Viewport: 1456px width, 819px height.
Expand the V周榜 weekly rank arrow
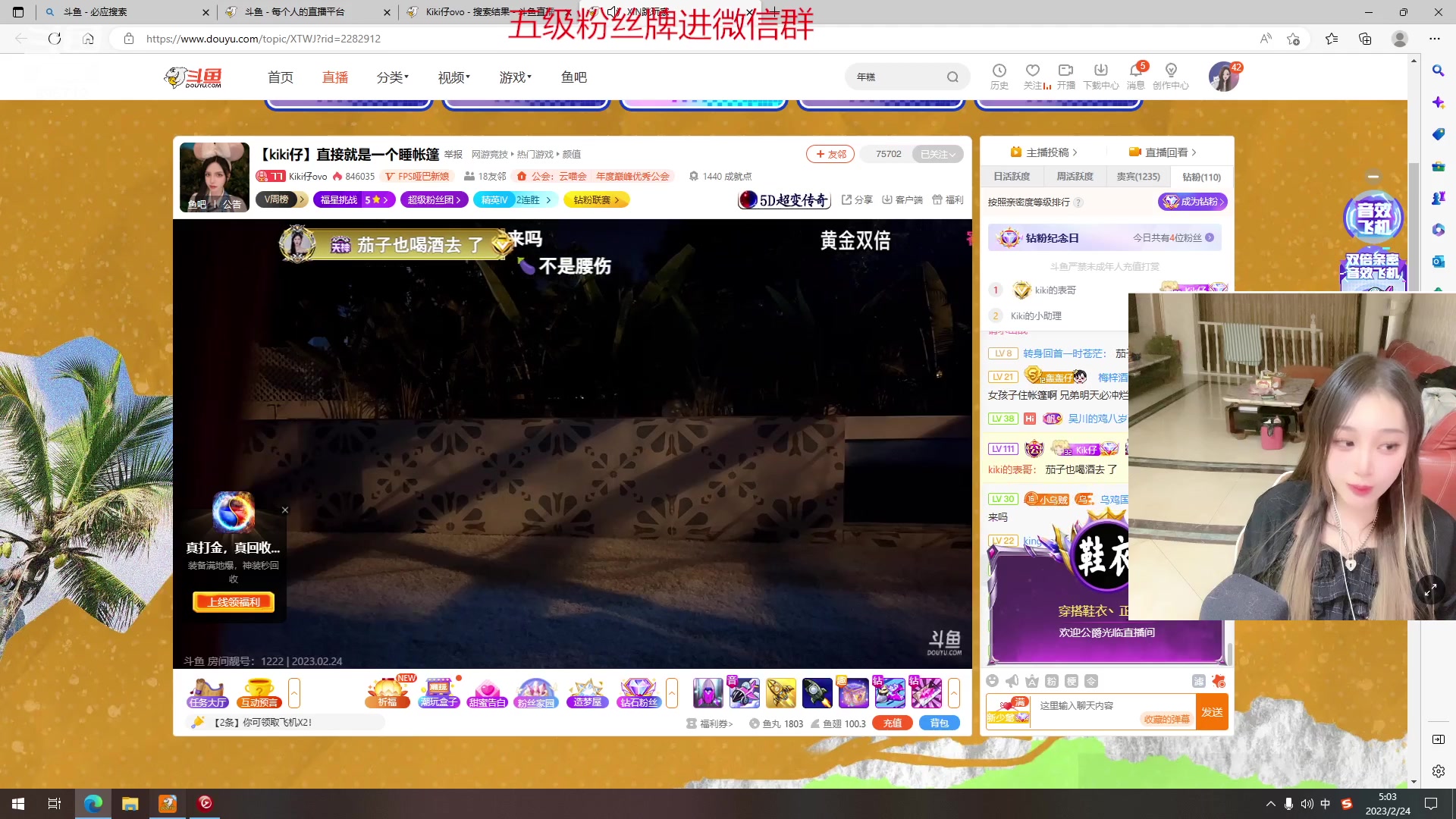coord(302,199)
